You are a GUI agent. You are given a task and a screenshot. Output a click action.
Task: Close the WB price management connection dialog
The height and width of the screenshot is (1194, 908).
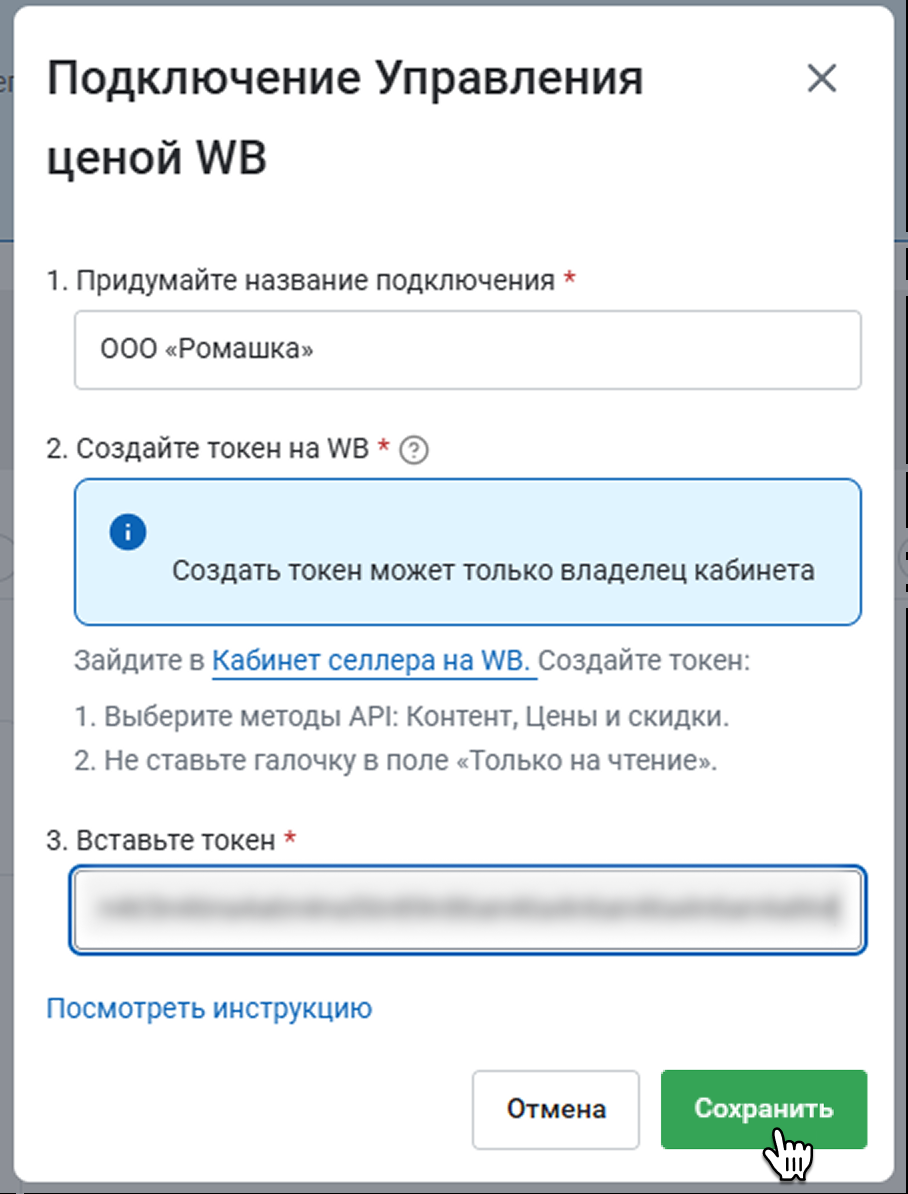click(821, 79)
